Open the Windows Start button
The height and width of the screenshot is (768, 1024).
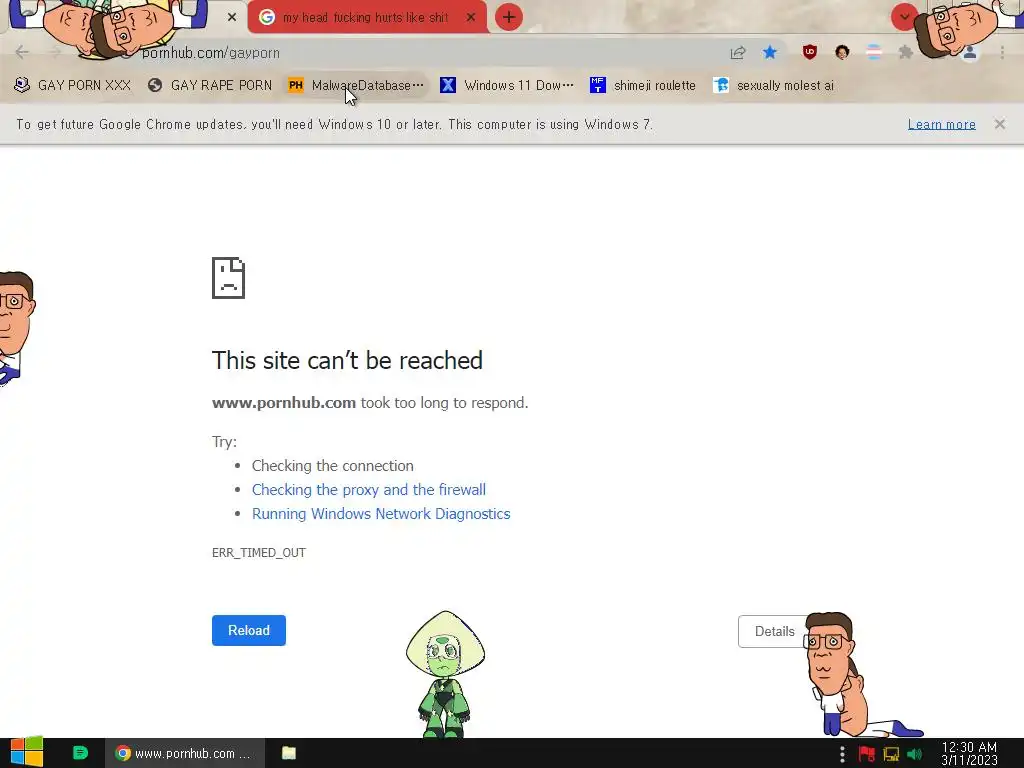coord(27,752)
